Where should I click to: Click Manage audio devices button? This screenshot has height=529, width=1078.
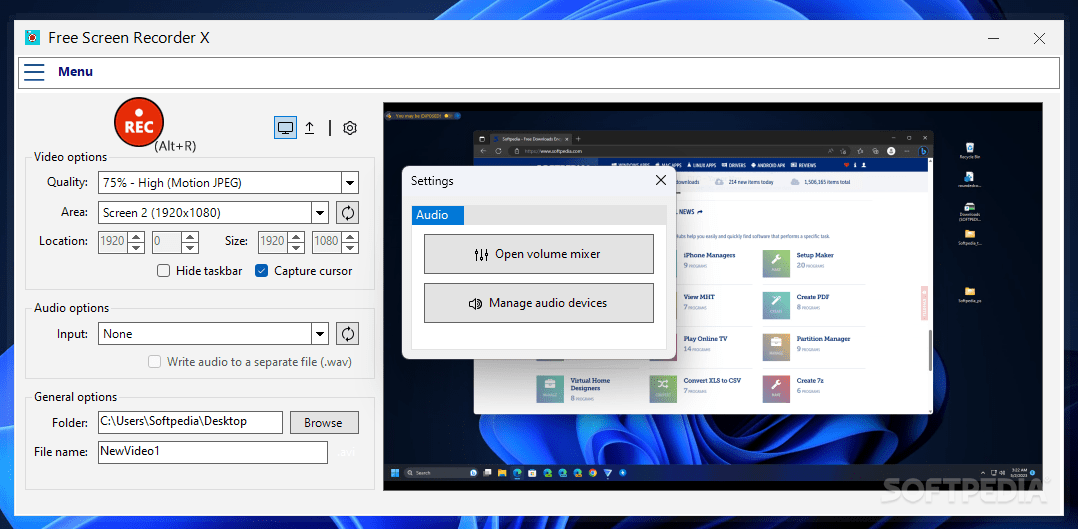(538, 303)
